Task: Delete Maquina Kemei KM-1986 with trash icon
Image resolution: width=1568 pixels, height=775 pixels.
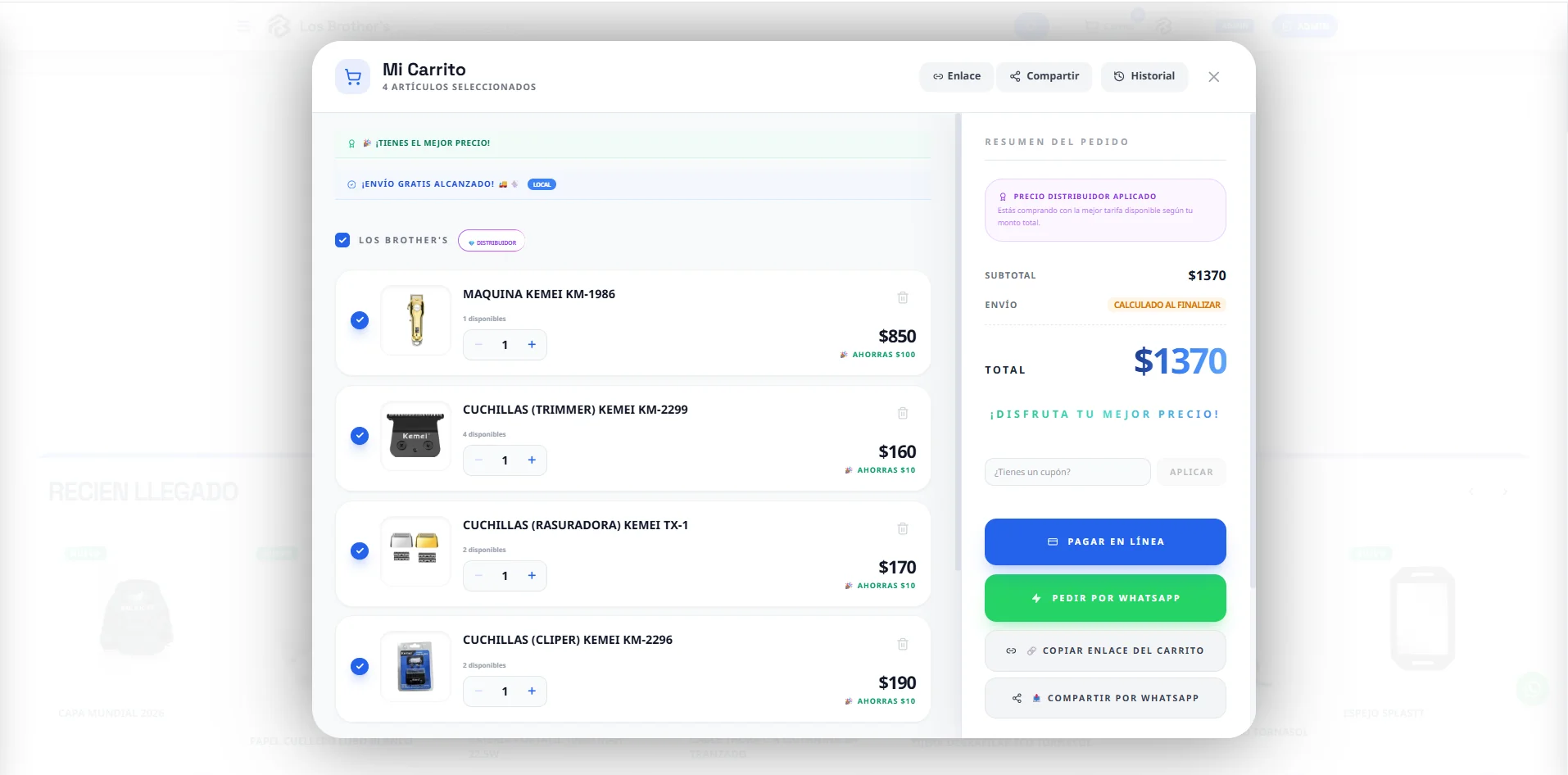Action: [903, 297]
